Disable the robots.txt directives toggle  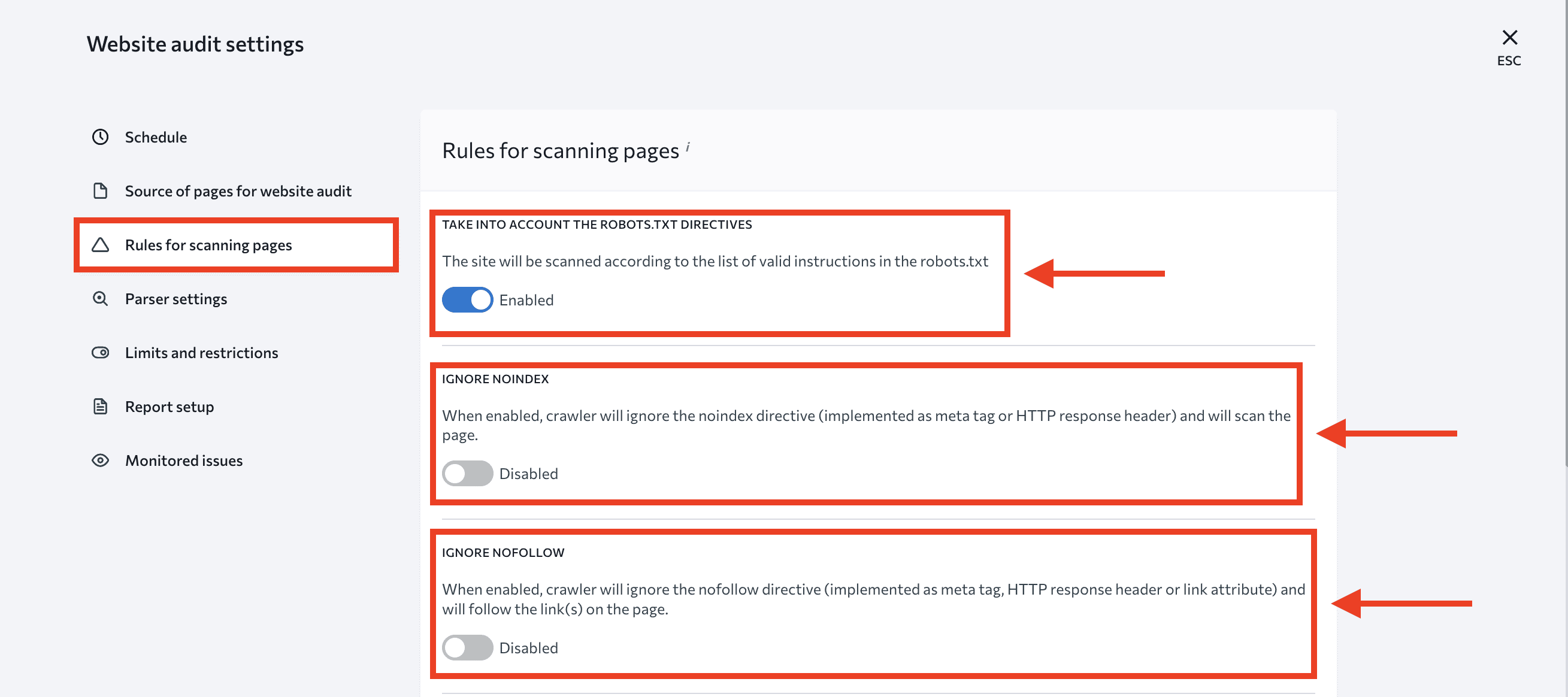click(466, 299)
